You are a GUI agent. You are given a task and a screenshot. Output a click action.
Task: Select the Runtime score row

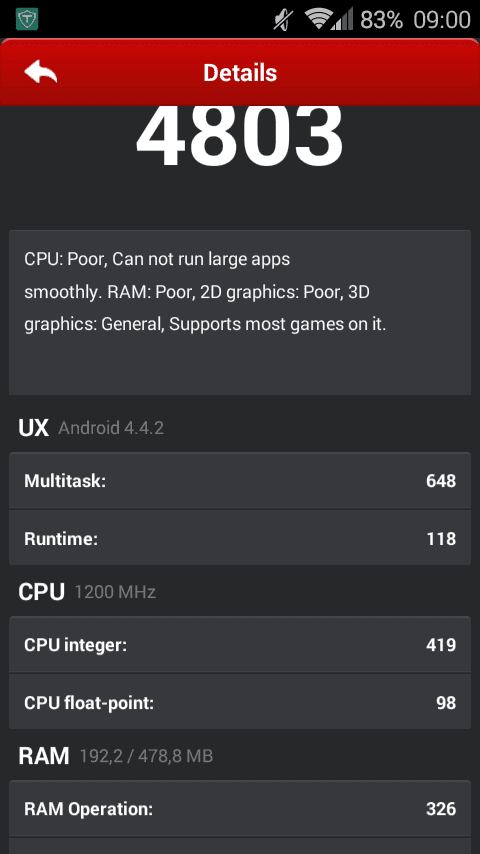click(240, 538)
